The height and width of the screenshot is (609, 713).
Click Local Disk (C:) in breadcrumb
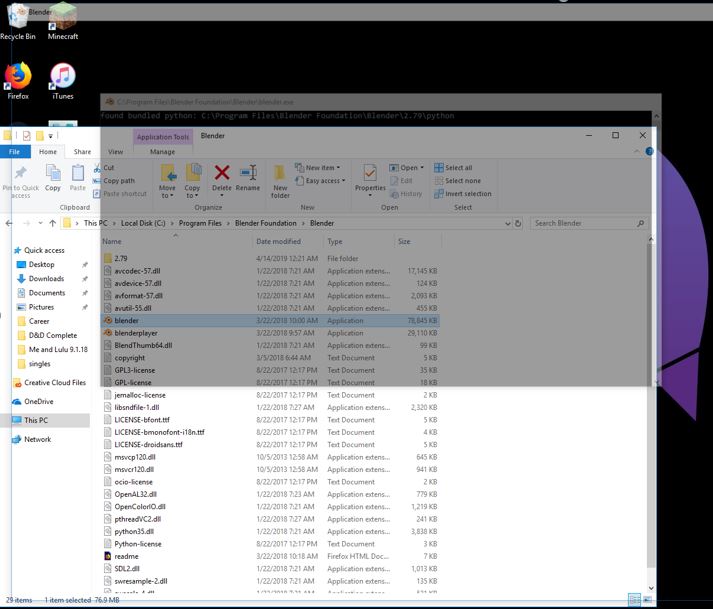click(x=143, y=223)
